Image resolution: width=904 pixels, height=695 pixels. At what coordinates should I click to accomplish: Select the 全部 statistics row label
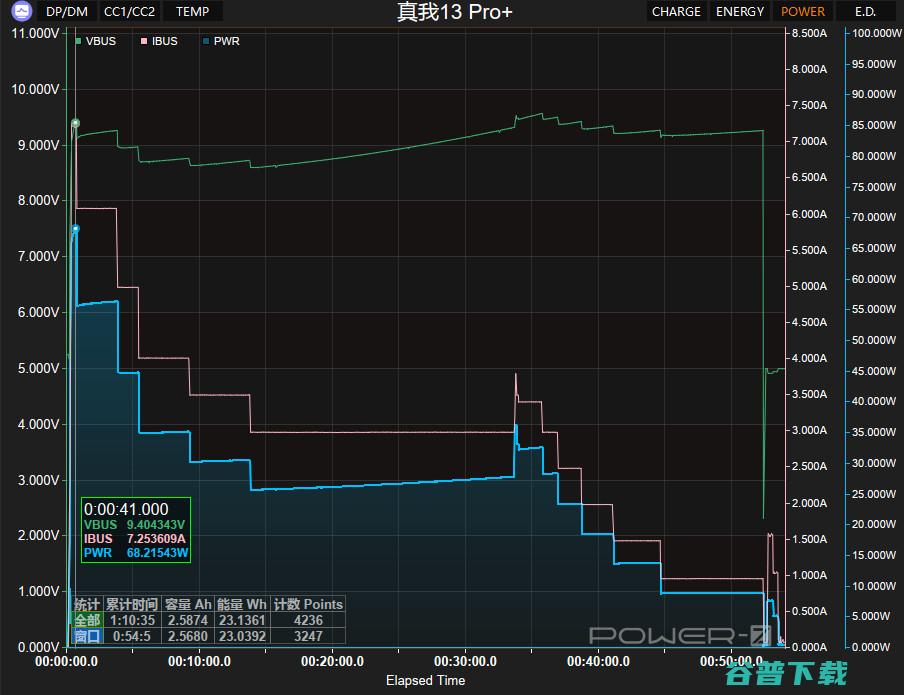tap(87, 620)
